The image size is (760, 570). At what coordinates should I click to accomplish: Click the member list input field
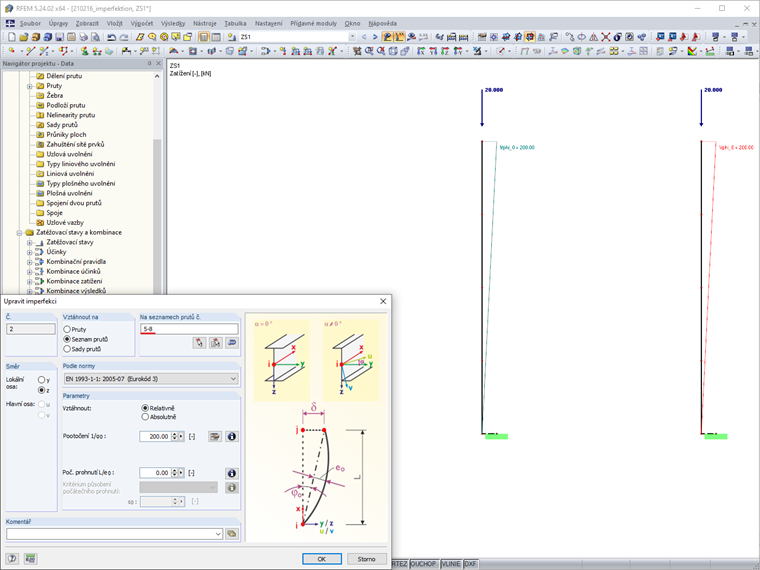point(189,329)
